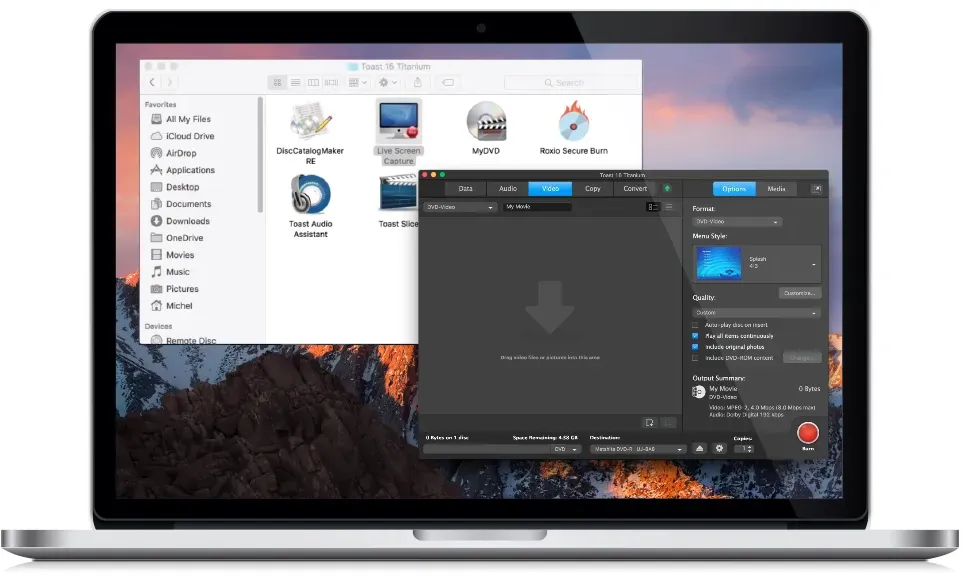The image size is (964, 578).
Task: Click the add item icon below drop area
Action: pos(650,422)
